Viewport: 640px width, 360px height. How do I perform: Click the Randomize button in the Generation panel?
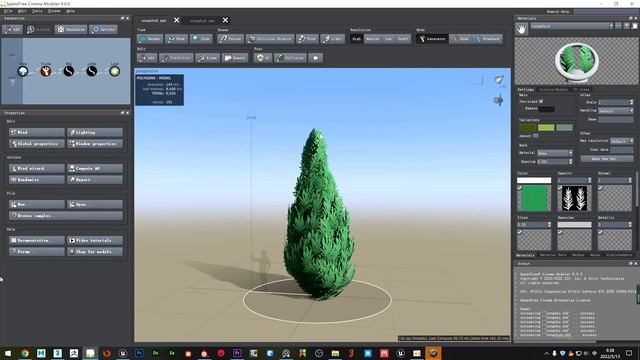point(71,29)
